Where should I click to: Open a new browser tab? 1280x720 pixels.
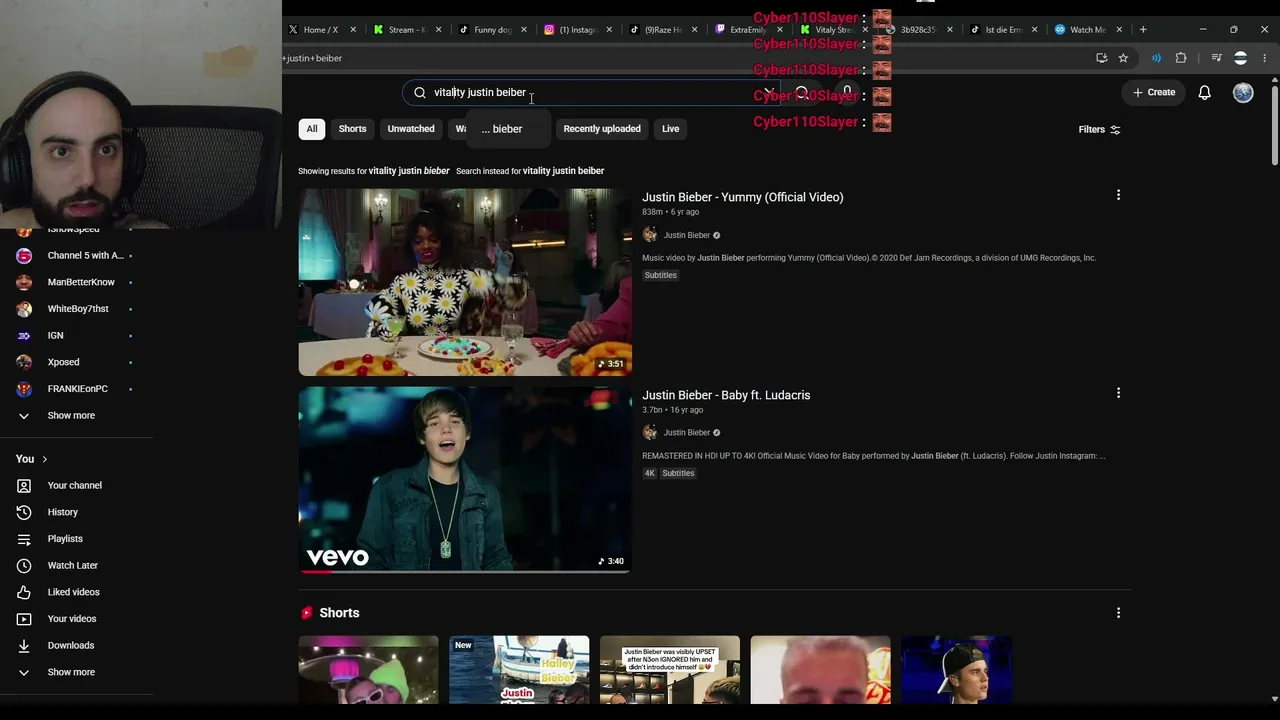pyautogui.click(x=1143, y=30)
